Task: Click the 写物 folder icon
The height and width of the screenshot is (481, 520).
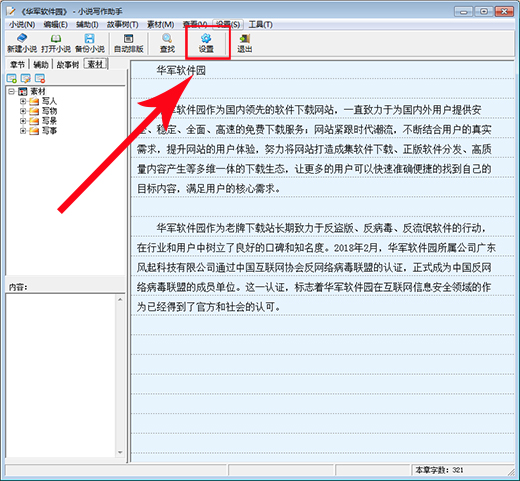Action: tap(34, 111)
